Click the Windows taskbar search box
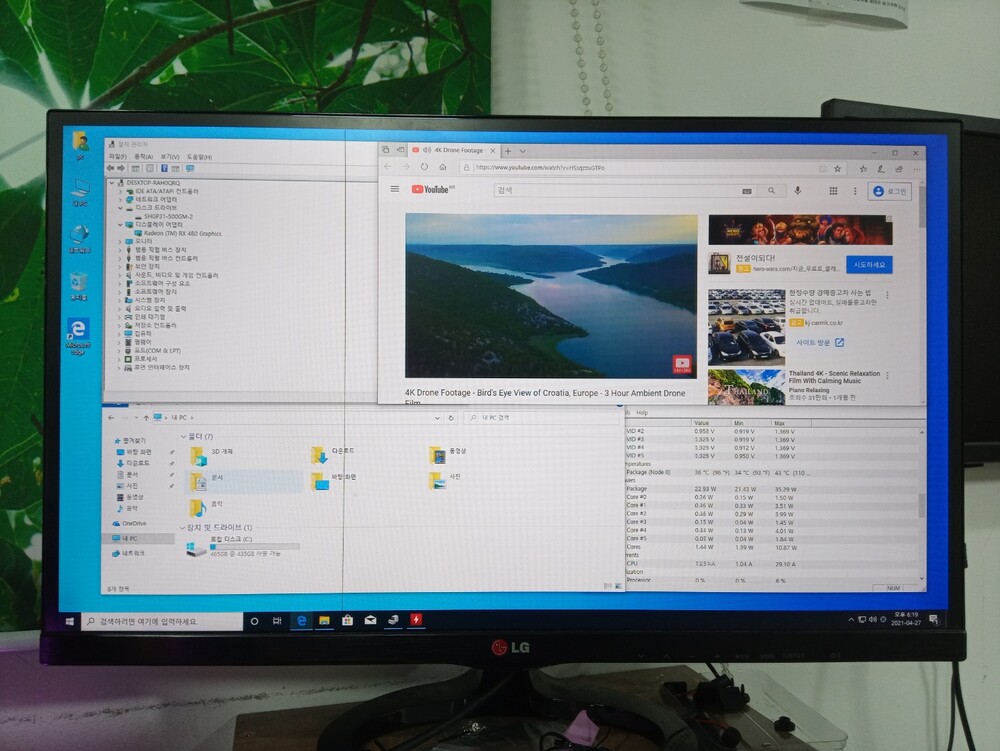 (160, 621)
